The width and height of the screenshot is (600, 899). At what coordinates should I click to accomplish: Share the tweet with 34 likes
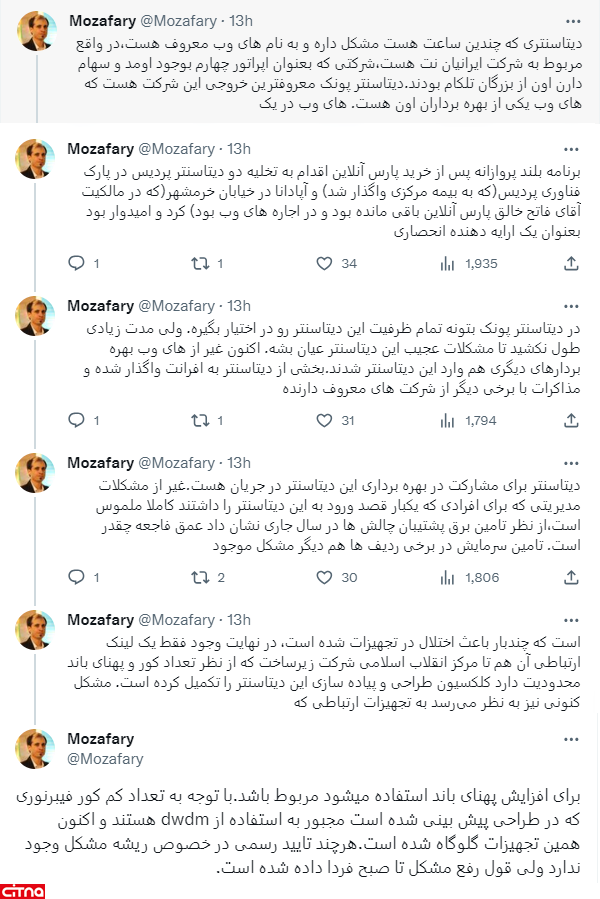pos(571,264)
